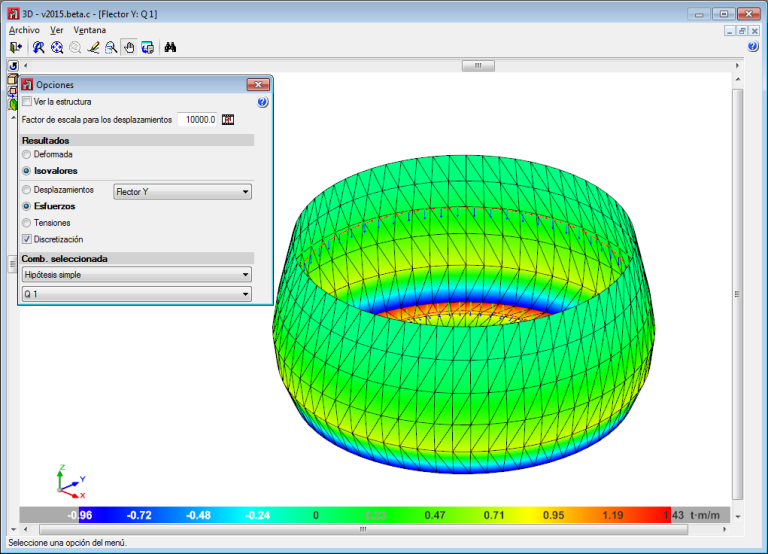Click the redraw view icon
This screenshot has width=768, height=554.
pos(39,48)
